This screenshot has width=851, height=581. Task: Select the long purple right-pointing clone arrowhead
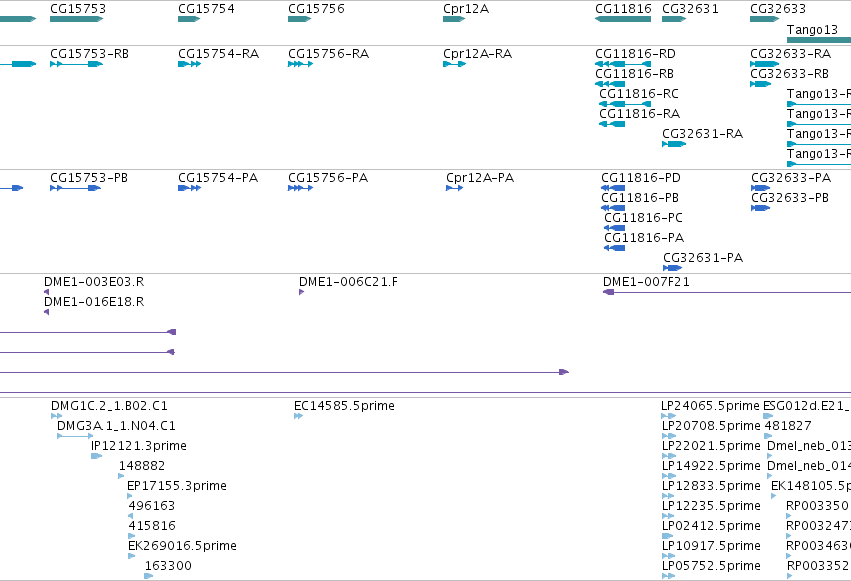pyautogui.click(x=564, y=372)
